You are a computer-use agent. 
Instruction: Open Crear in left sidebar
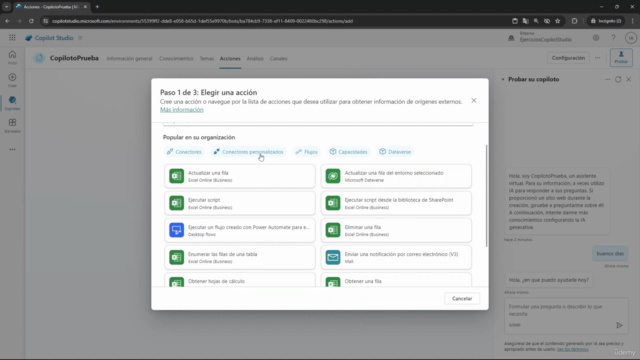coord(12,80)
